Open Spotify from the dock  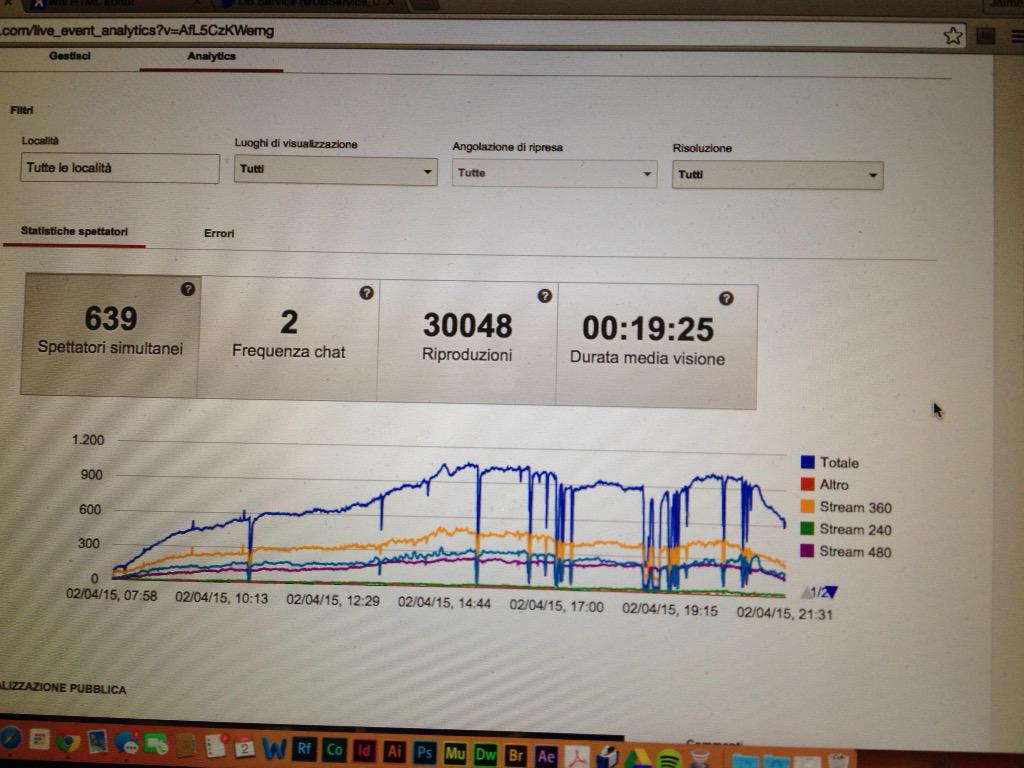tap(668, 758)
